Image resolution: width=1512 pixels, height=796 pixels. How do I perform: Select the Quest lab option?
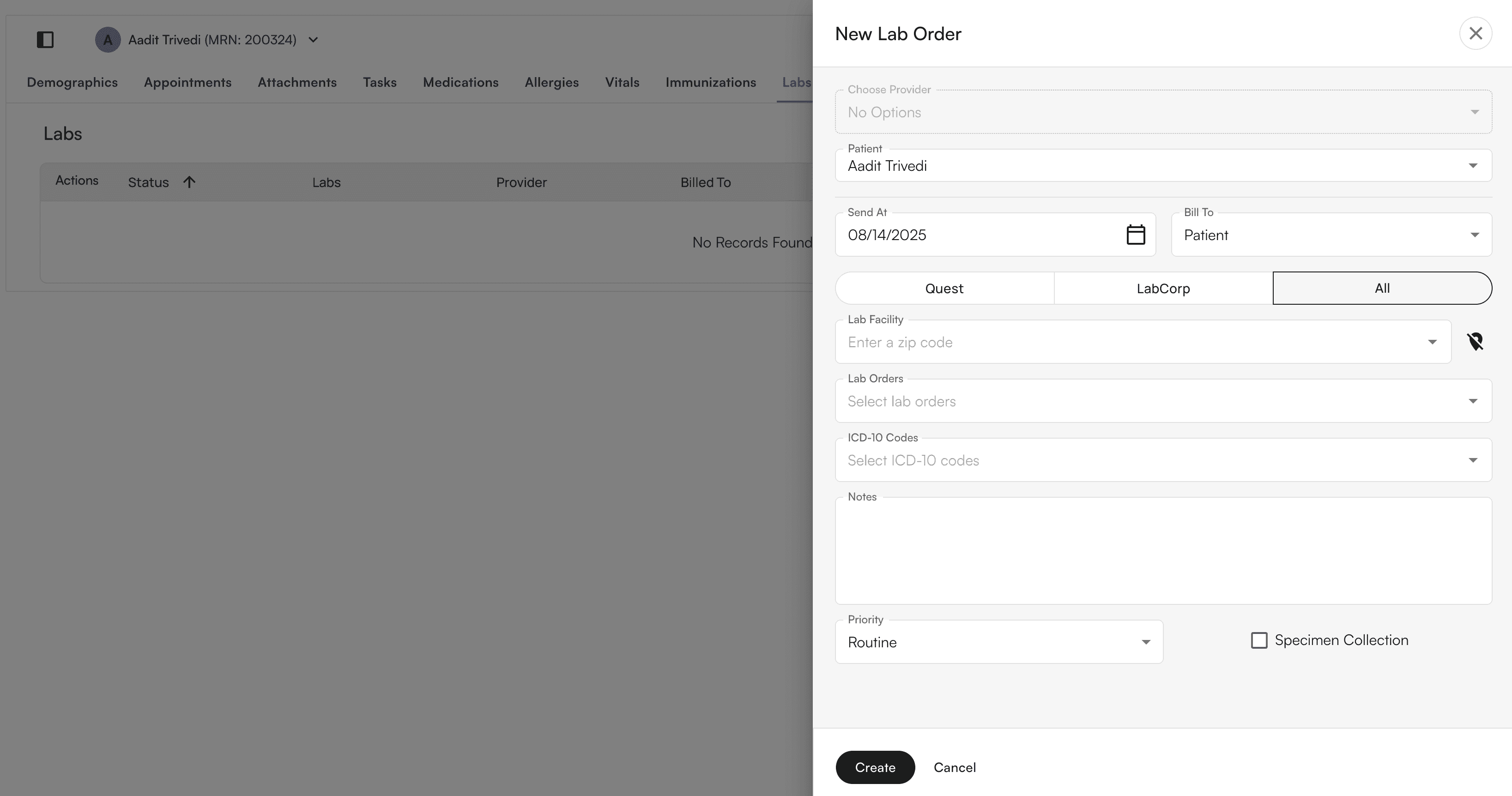tap(944, 288)
